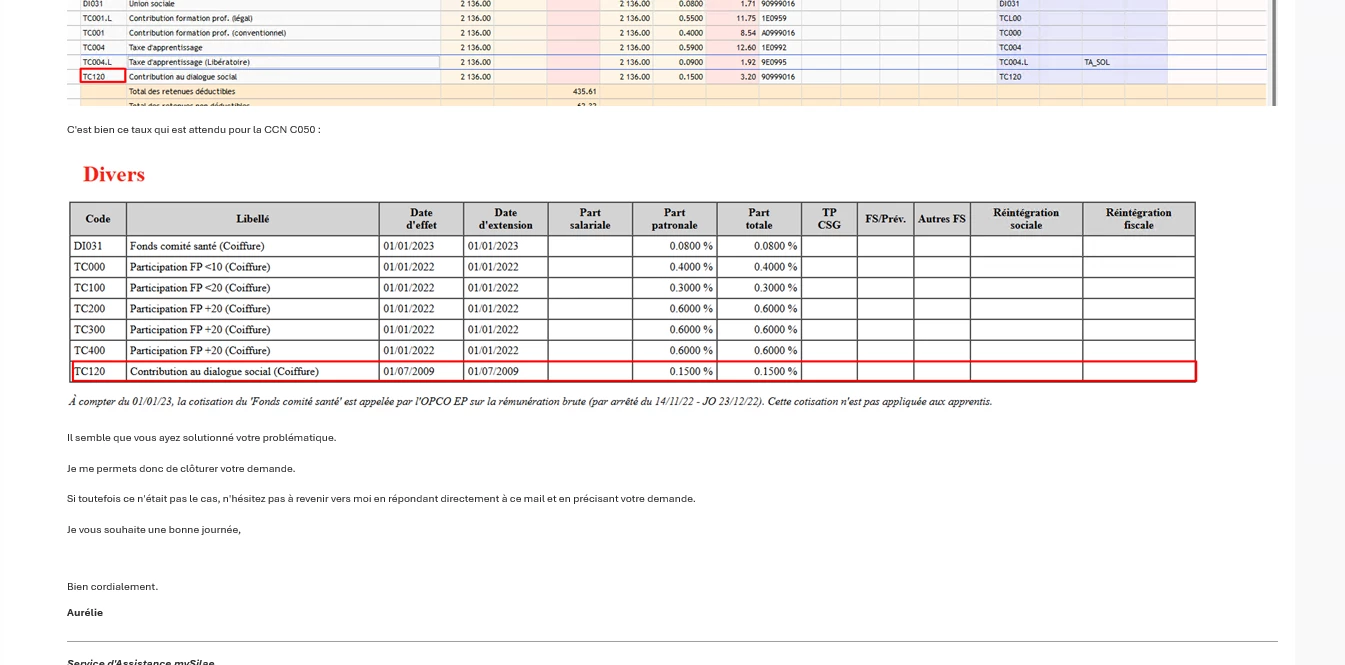Click the 'Part totale' column header
Image resolution: width=1345 pixels, height=665 pixels.
[759, 219]
